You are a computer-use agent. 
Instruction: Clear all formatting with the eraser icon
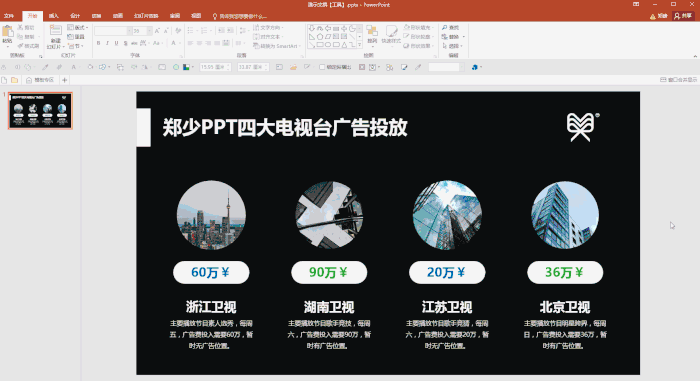coord(178,31)
